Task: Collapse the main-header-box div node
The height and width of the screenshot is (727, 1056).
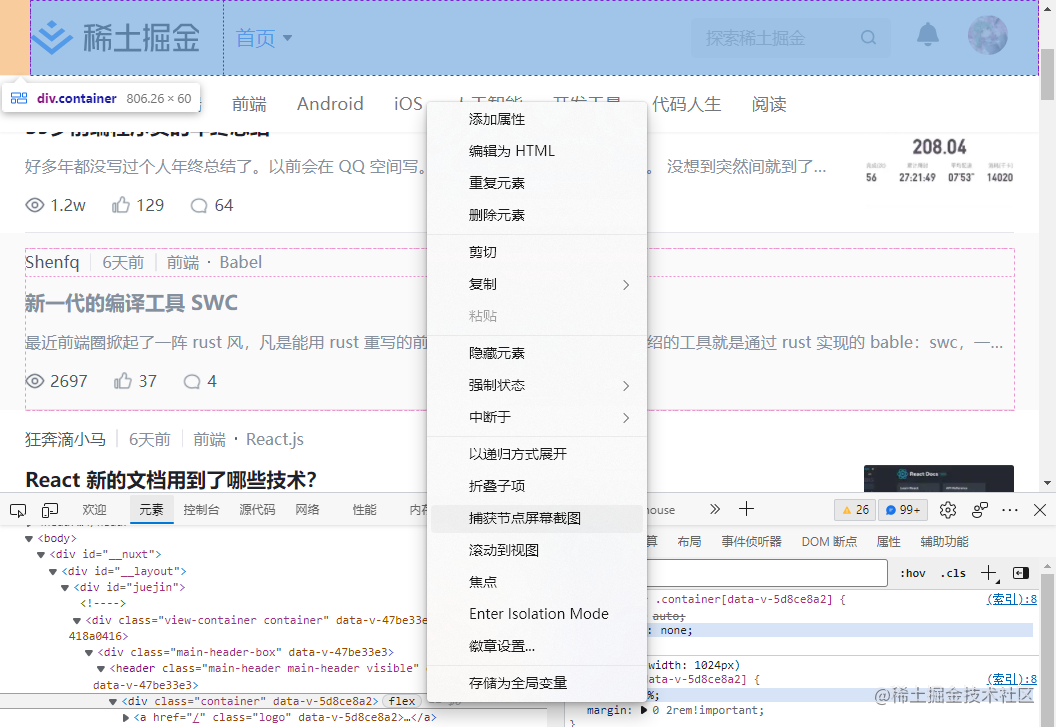Action: point(89,652)
